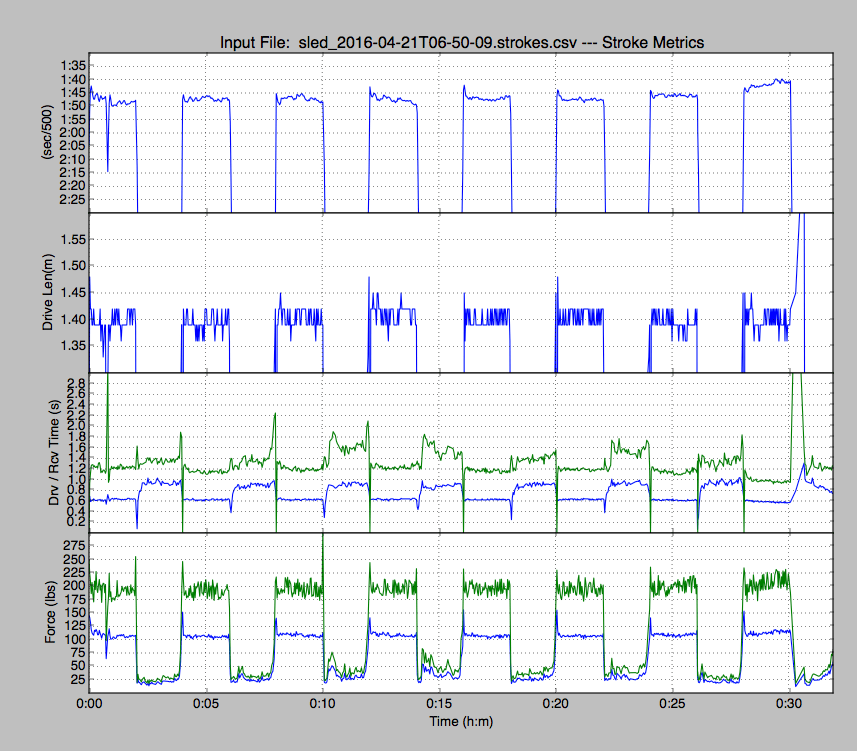Select the 1.35 tick on Drive Len axis
This screenshot has width=857, height=751.
[x=71, y=346]
